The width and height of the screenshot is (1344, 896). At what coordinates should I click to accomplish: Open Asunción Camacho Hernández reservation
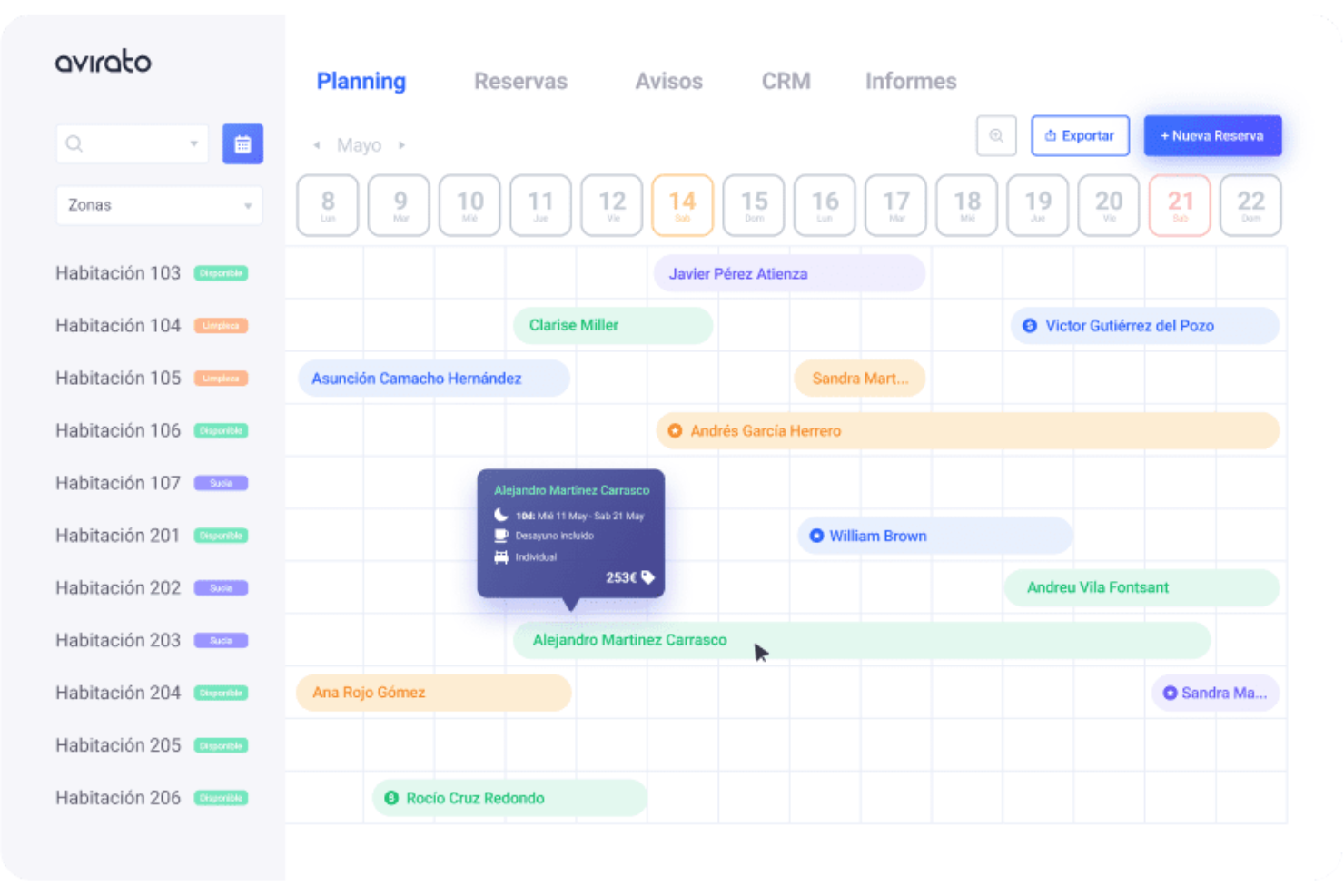[434, 378]
